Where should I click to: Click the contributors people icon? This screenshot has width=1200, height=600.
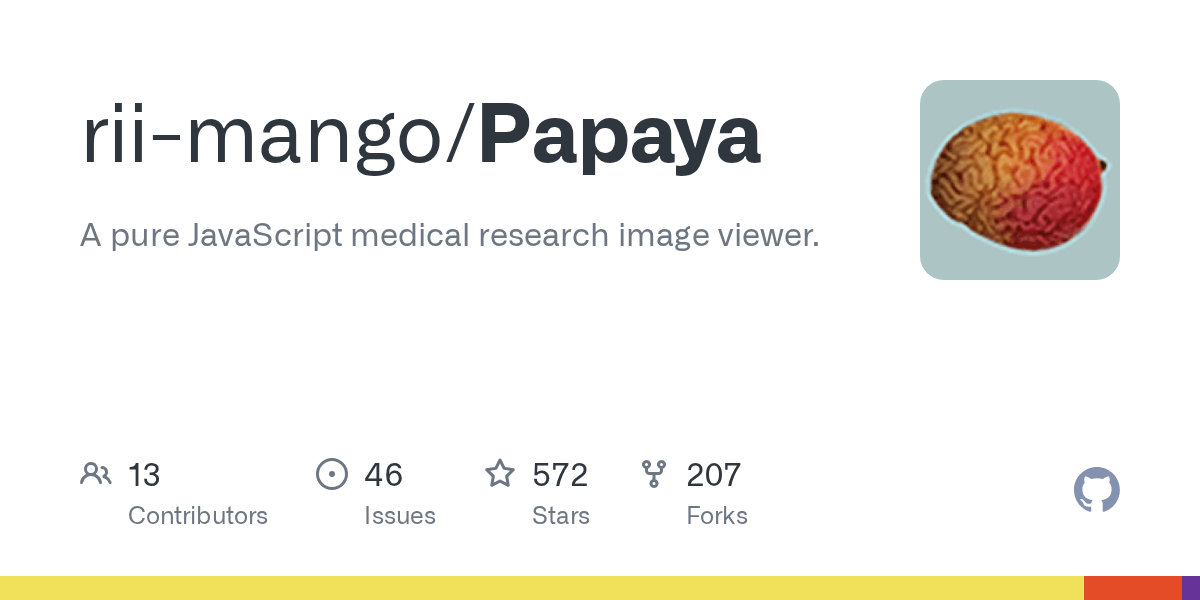[96, 474]
